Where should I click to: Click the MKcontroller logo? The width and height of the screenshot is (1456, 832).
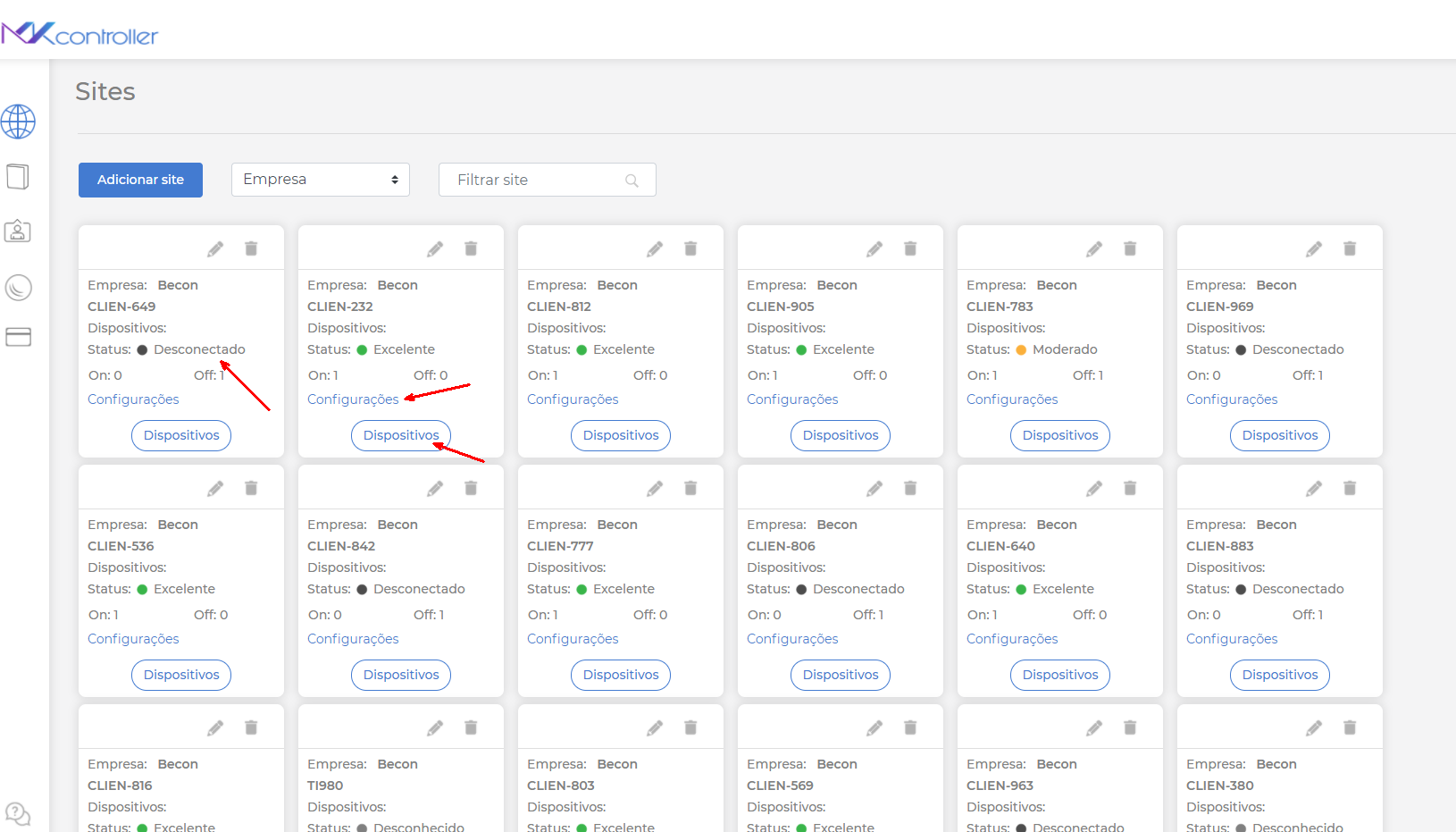click(x=80, y=33)
